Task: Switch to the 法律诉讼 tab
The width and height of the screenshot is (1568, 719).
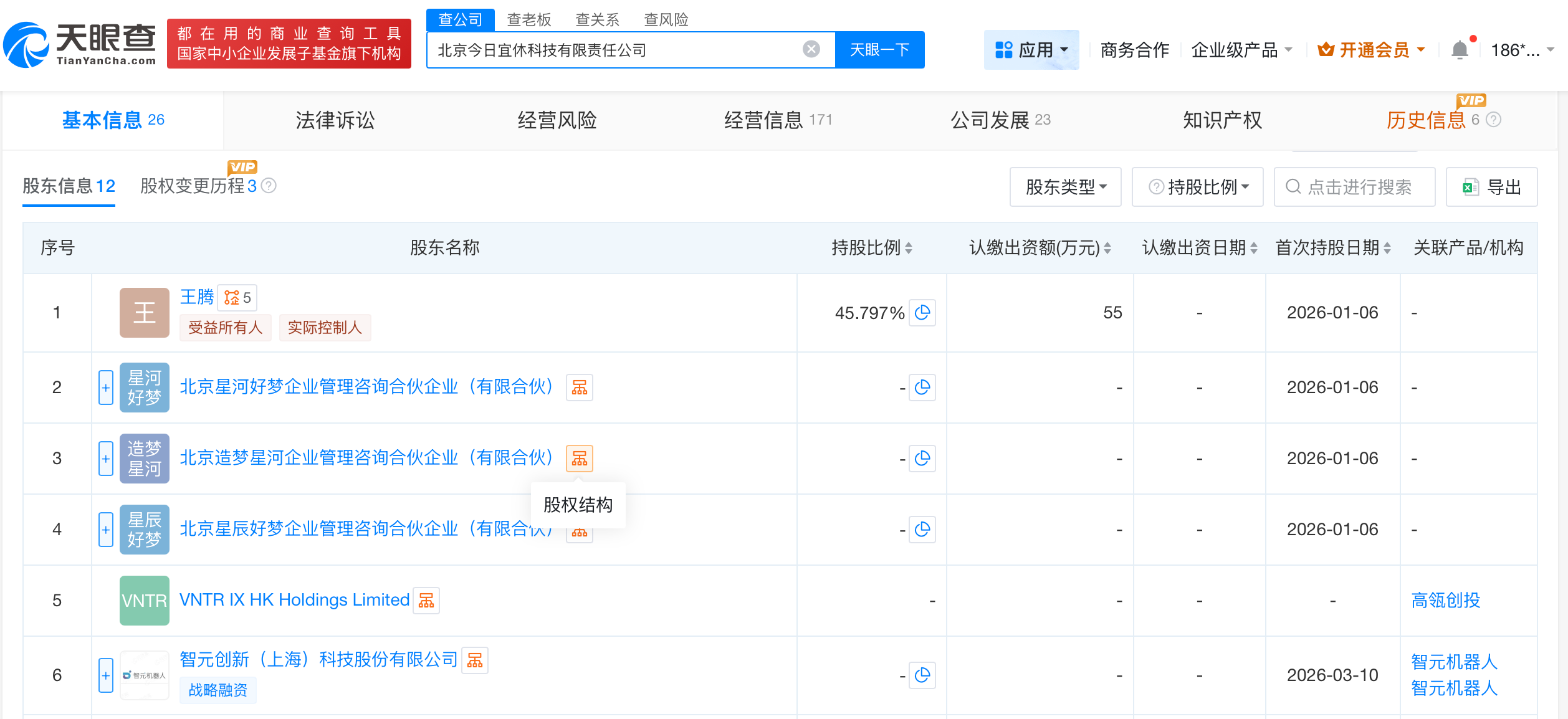Action: pos(335,120)
